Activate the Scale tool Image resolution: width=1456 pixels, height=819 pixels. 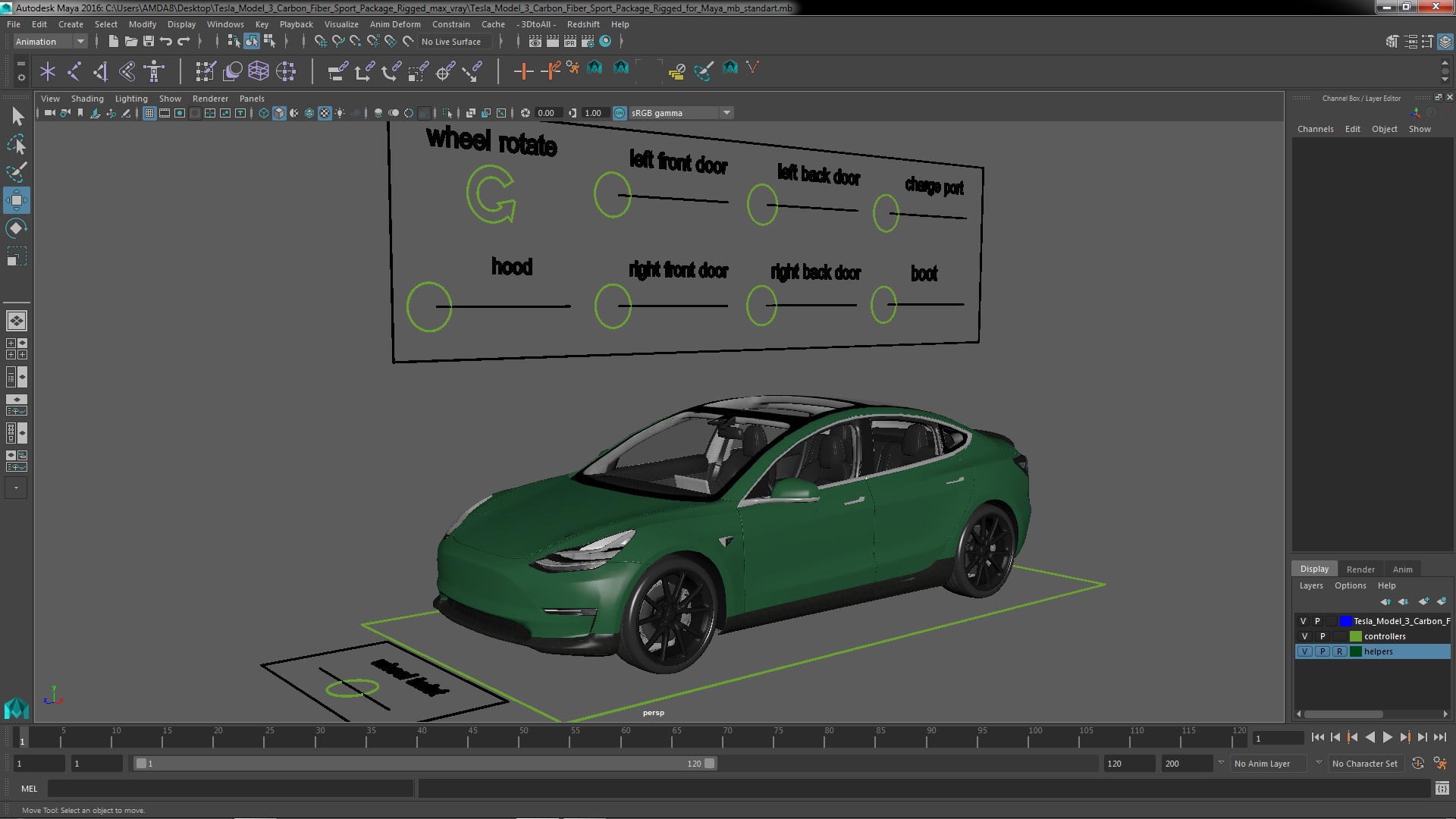[x=17, y=256]
